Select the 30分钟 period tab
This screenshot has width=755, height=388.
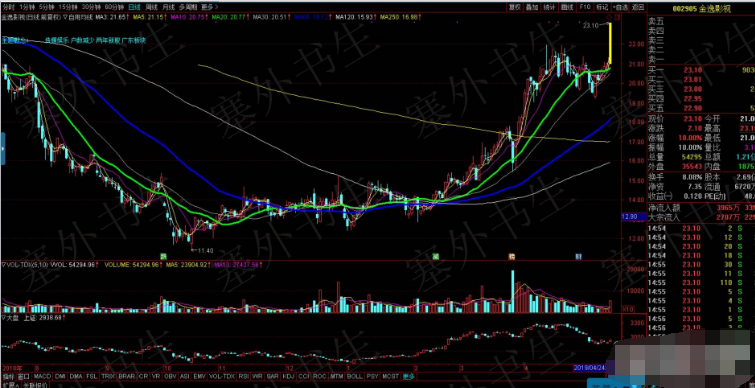tap(91, 7)
